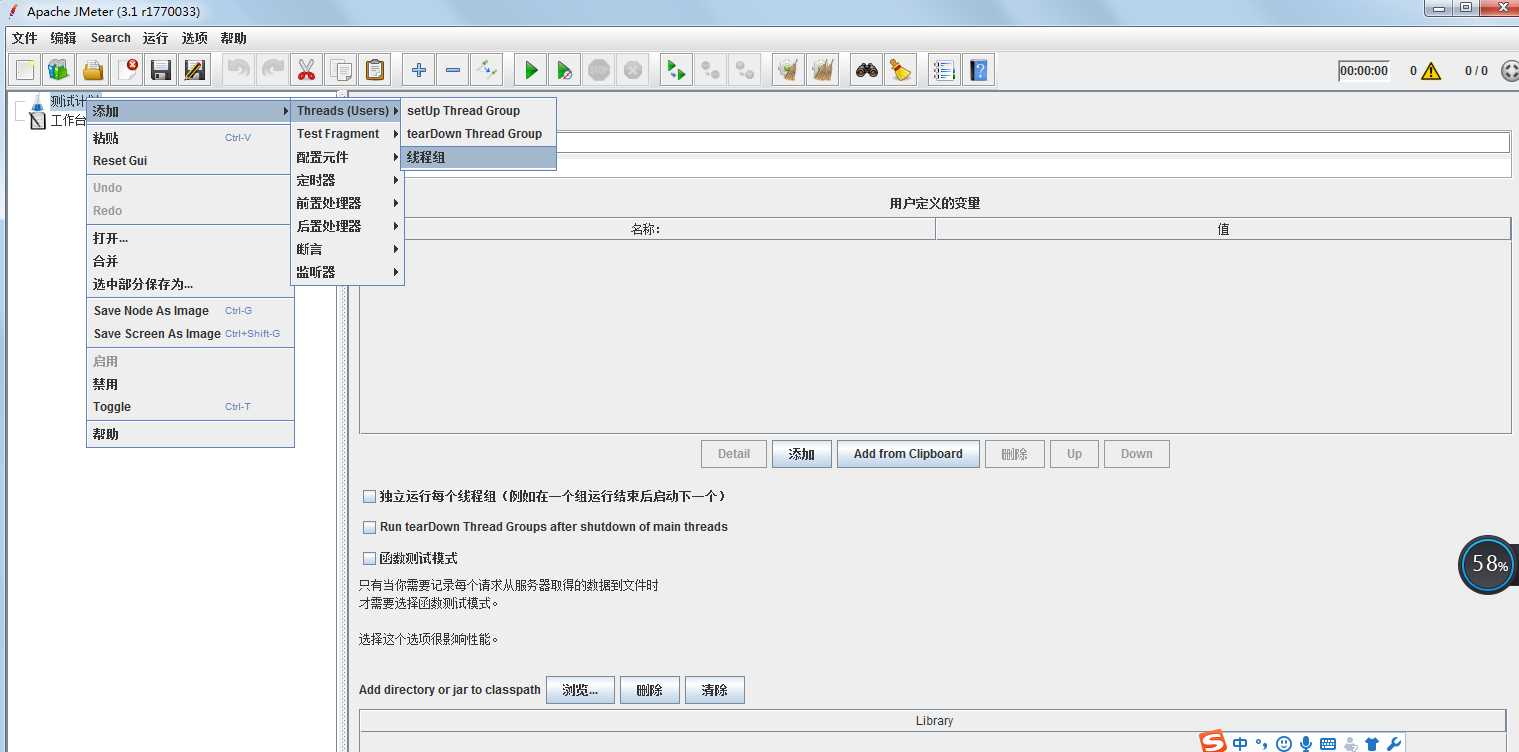The height and width of the screenshot is (752, 1519).
Task: Expand the 定时器 submenu
Action: (347, 180)
